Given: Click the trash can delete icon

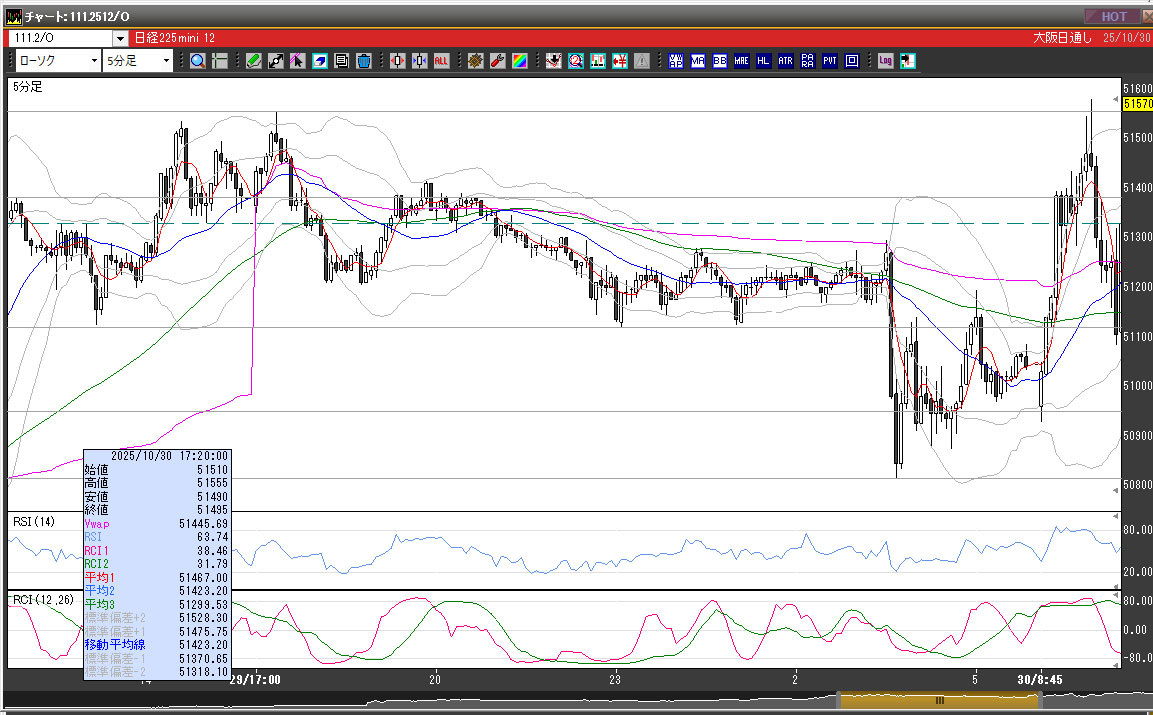Looking at the screenshot, I should coord(363,61).
